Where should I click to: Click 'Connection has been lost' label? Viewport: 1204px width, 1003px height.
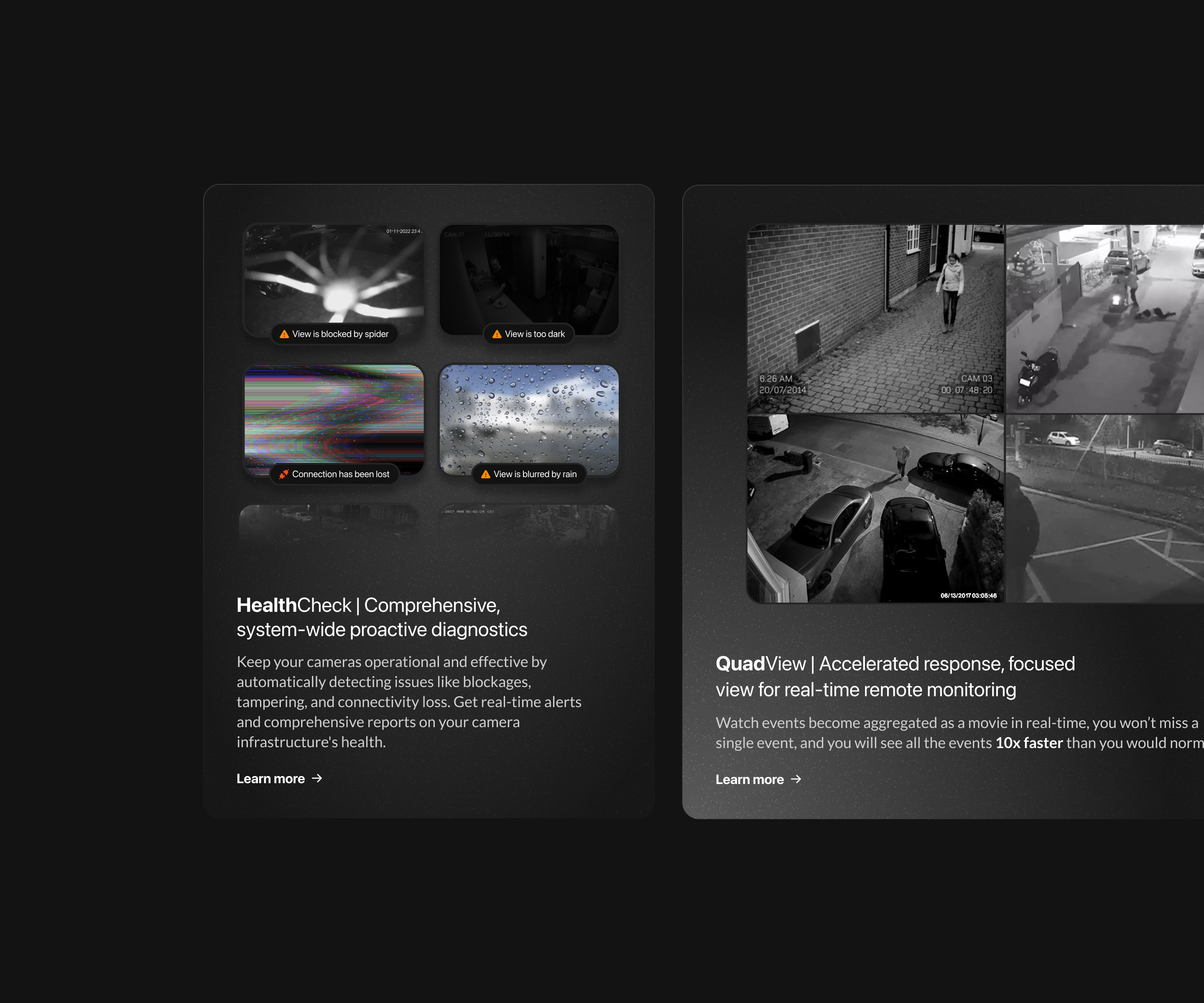click(341, 474)
